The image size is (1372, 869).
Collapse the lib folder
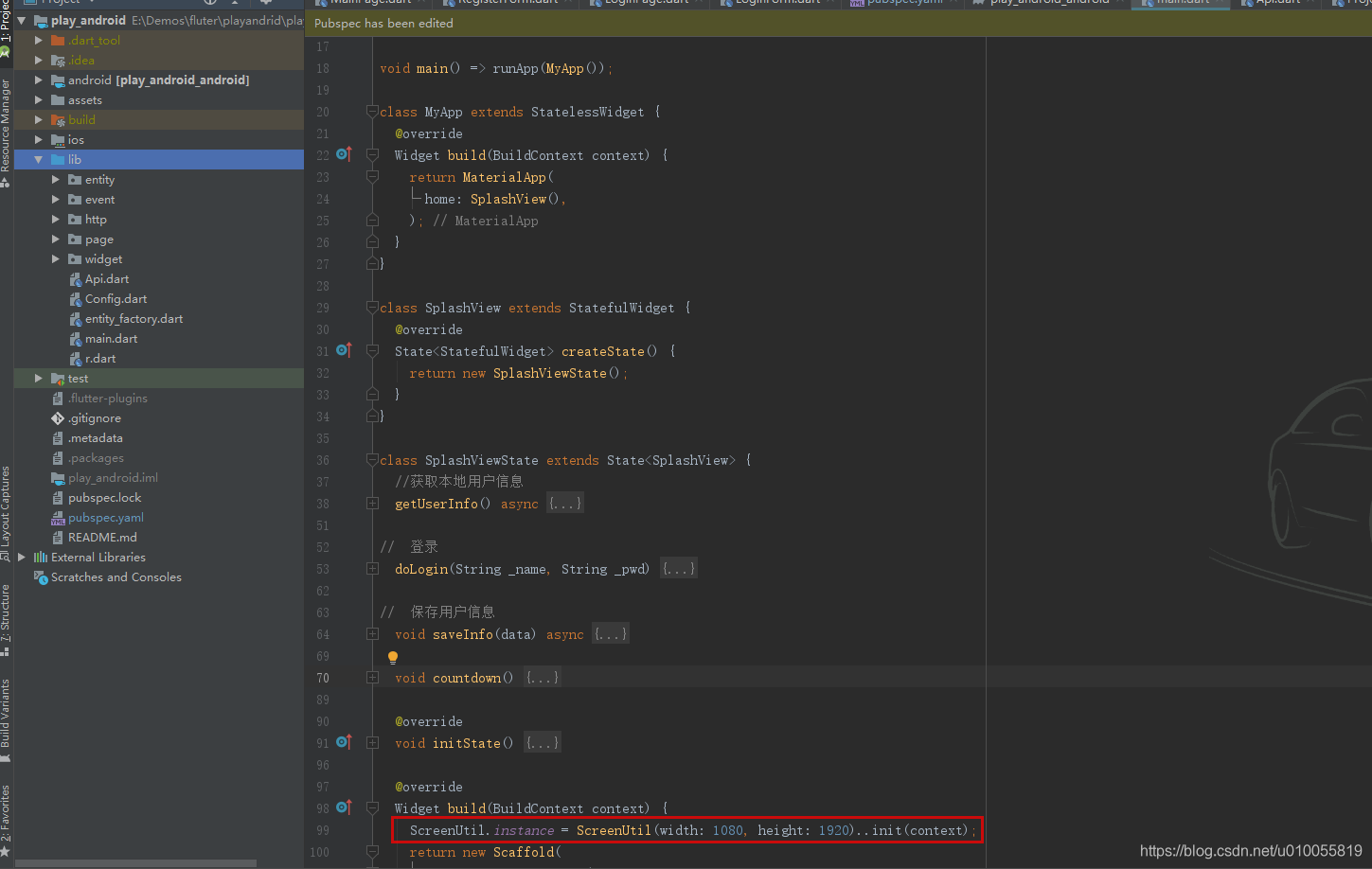tap(39, 160)
